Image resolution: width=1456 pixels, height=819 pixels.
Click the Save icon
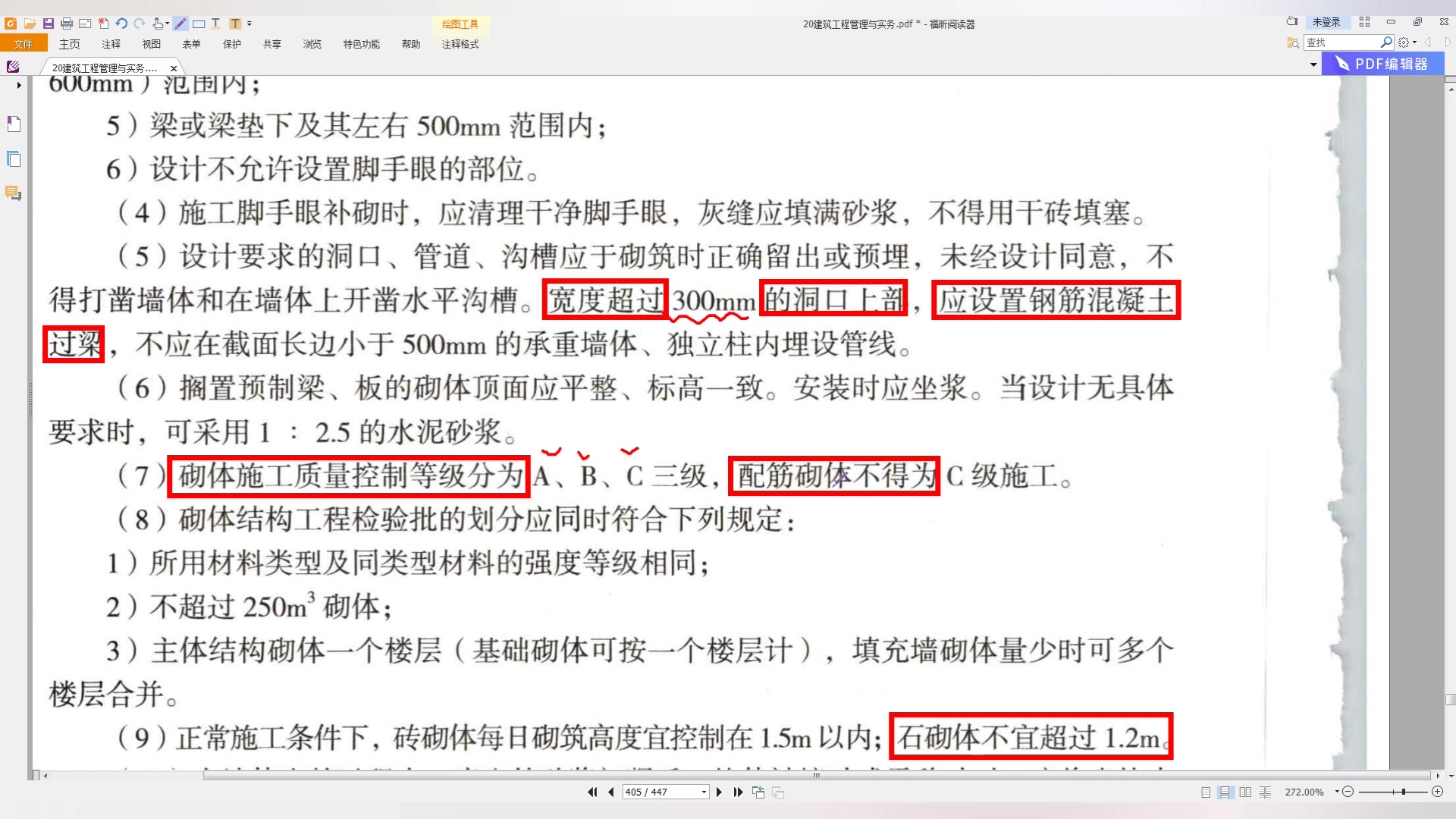click(x=48, y=24)
